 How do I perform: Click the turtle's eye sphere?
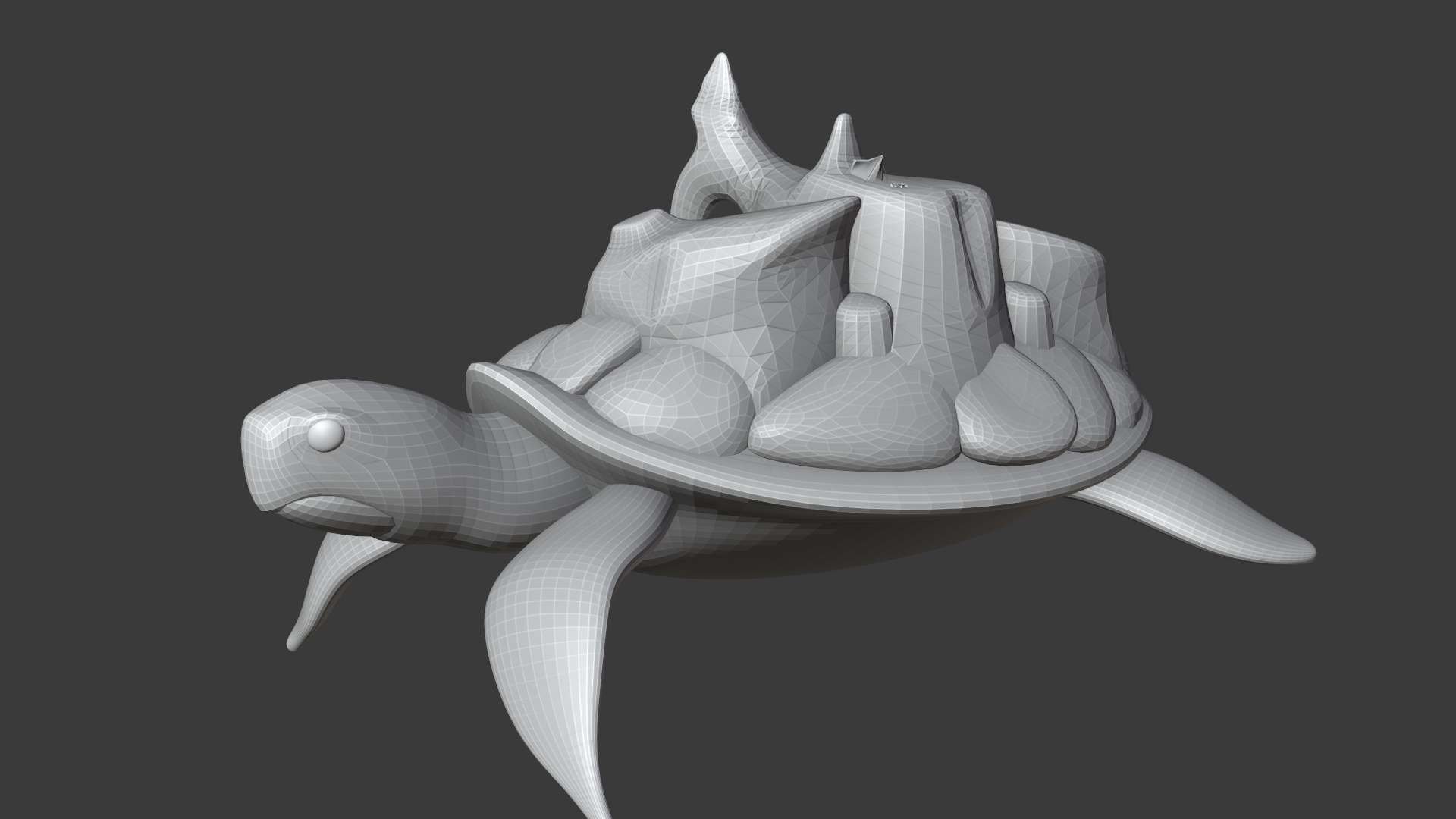coord(327,435)
